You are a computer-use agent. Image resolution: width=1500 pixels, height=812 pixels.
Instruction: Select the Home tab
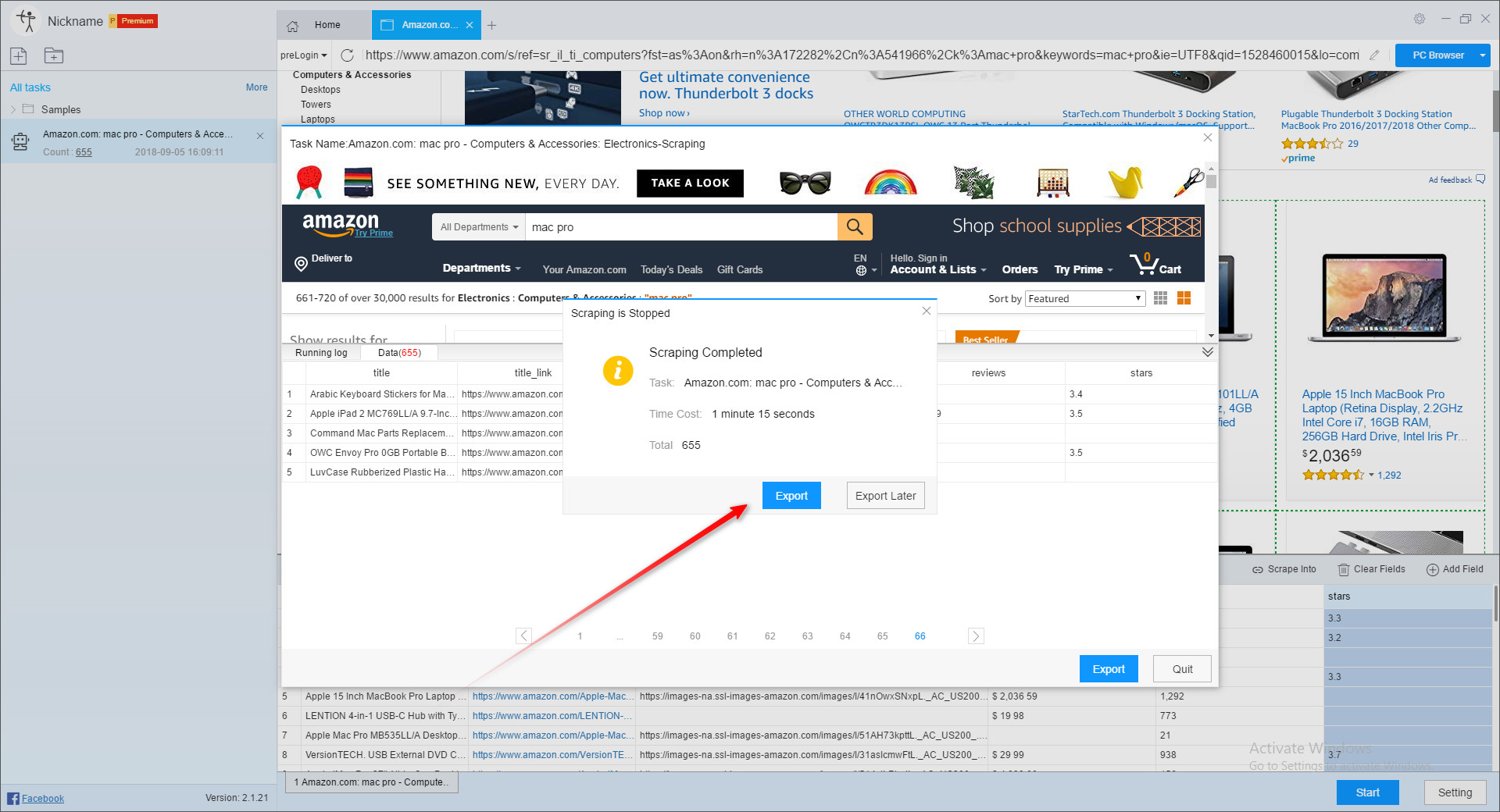coord(325,25)
